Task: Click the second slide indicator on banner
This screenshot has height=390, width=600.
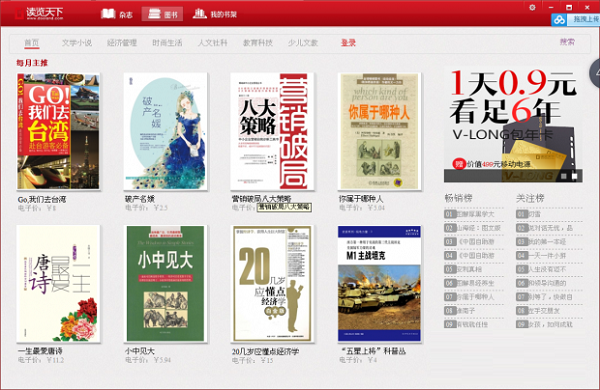Action: 574,176
